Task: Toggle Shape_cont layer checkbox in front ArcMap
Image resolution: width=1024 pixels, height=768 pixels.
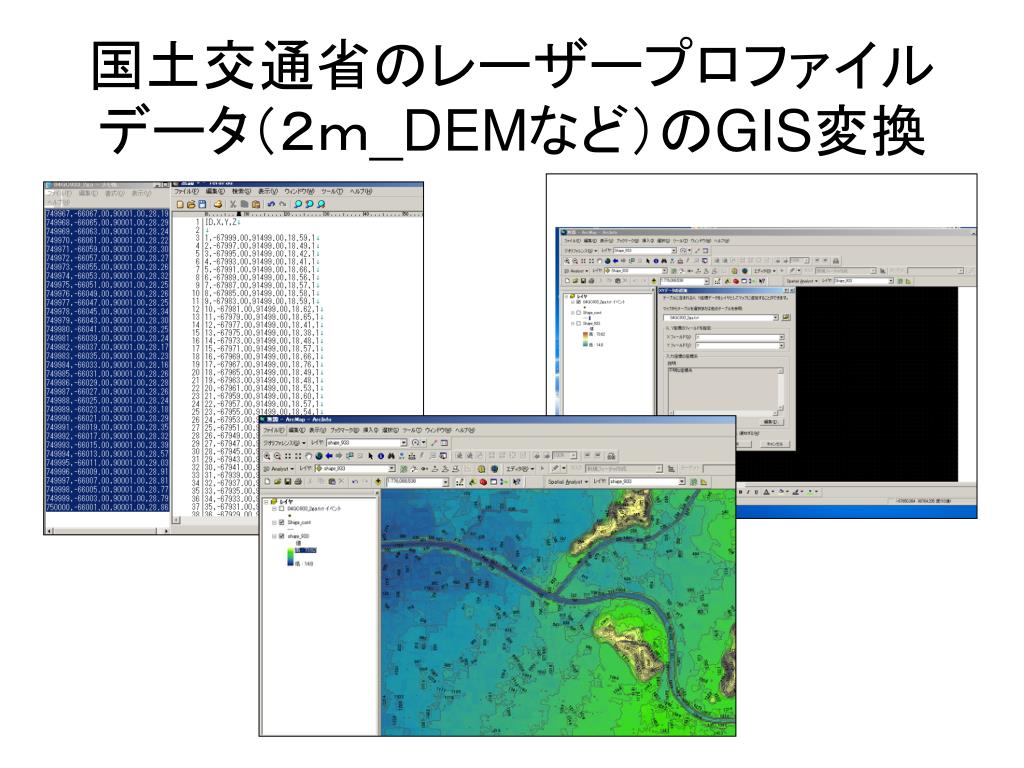Action: (281, 522)
